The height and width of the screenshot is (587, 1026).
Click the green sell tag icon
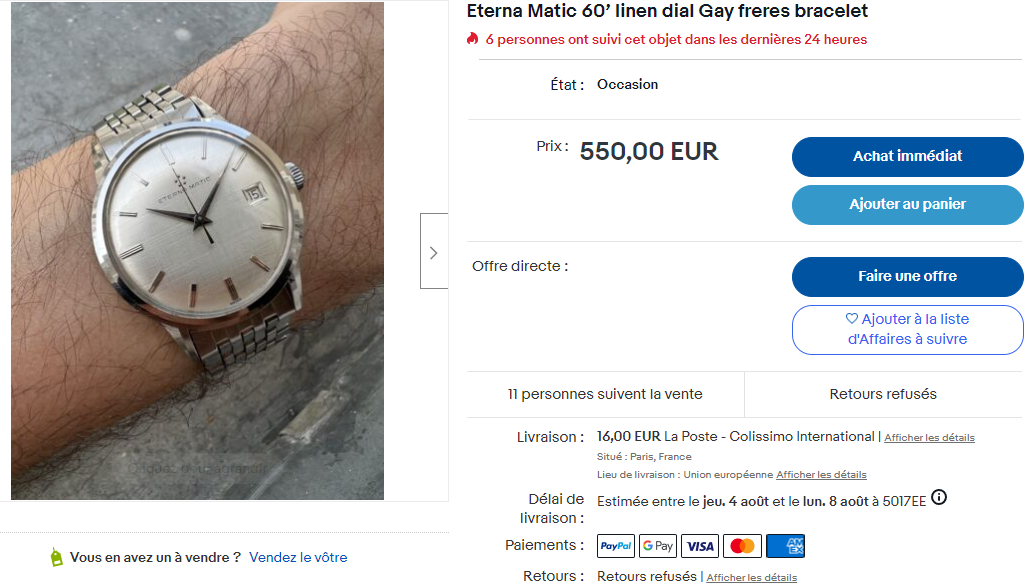(x=57, y=558)
